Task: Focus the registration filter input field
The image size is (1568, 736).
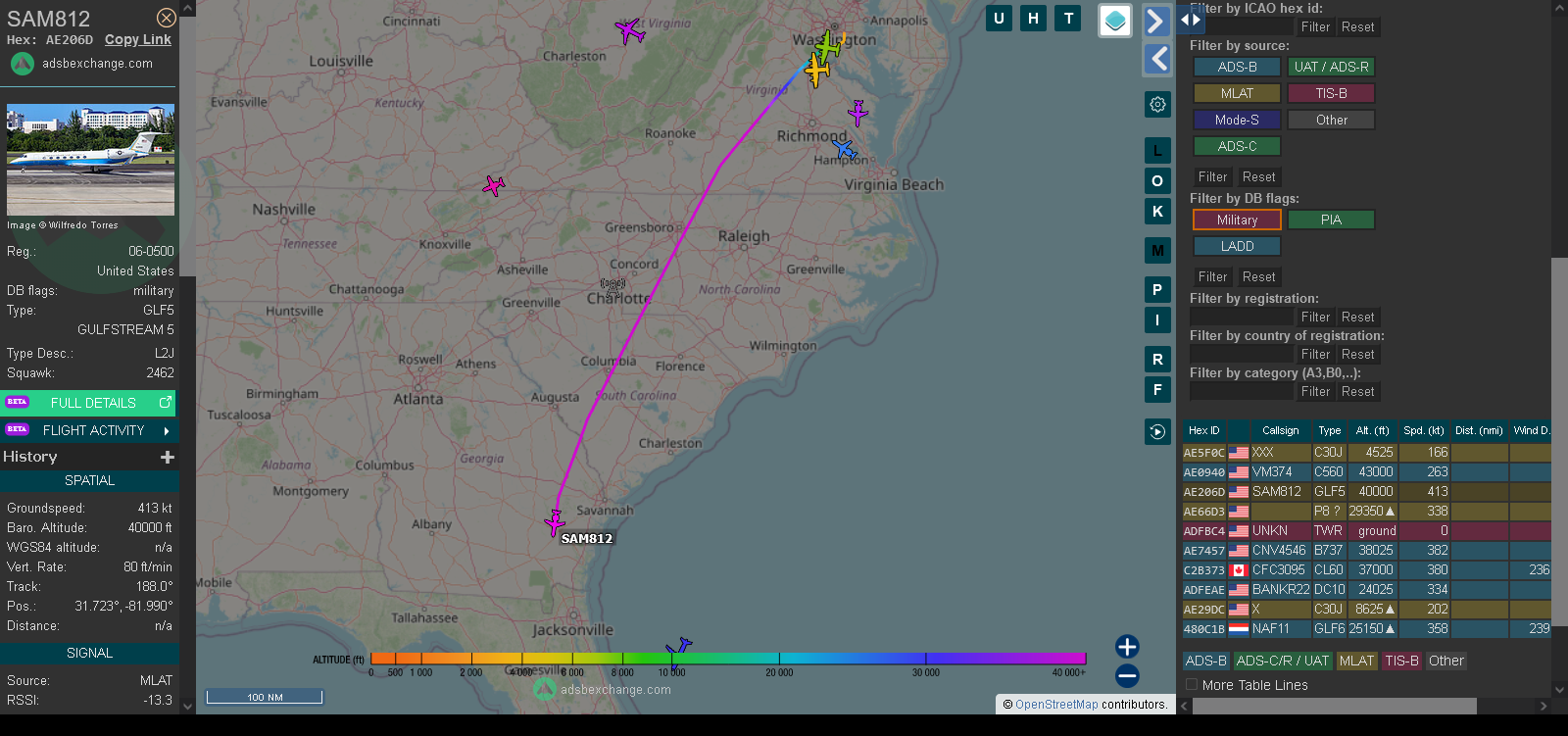Action: (1242, 317)
